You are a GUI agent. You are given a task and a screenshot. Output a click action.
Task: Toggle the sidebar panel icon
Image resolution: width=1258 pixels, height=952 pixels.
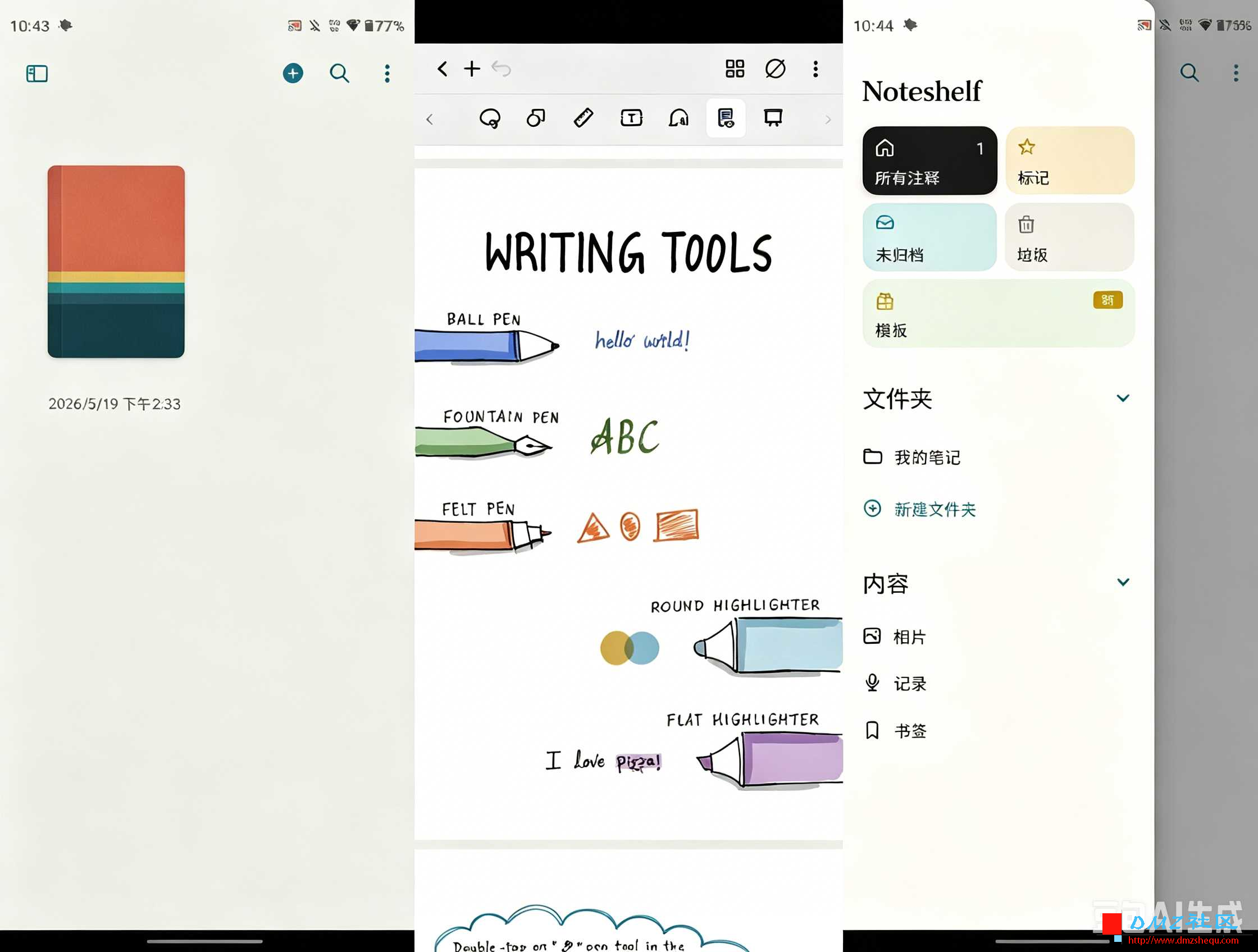coord(37,74)
